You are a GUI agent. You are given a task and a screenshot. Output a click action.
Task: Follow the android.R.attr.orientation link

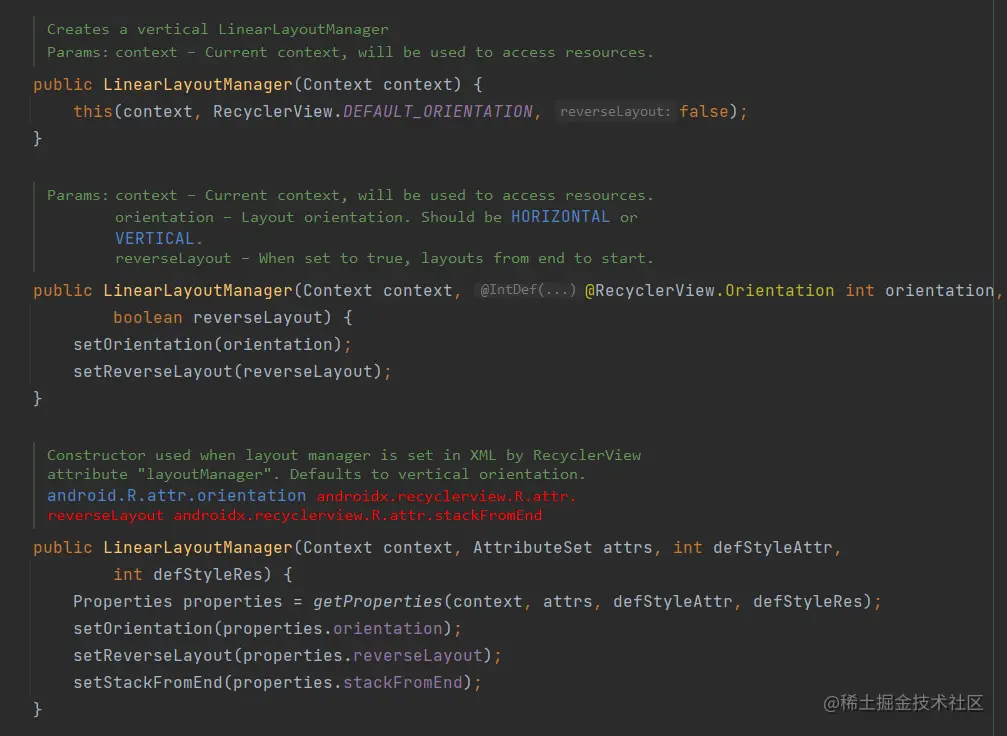tap(176, 495)
